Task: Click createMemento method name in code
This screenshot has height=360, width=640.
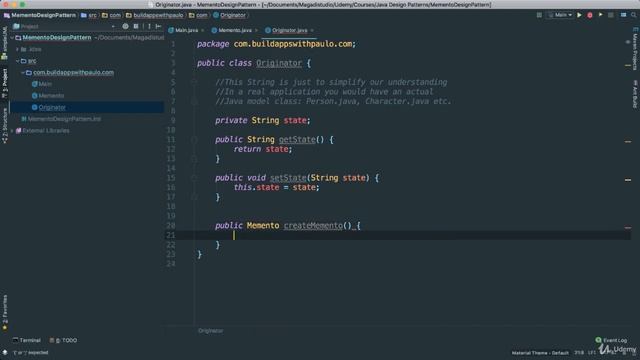Action: click(313, 226)
